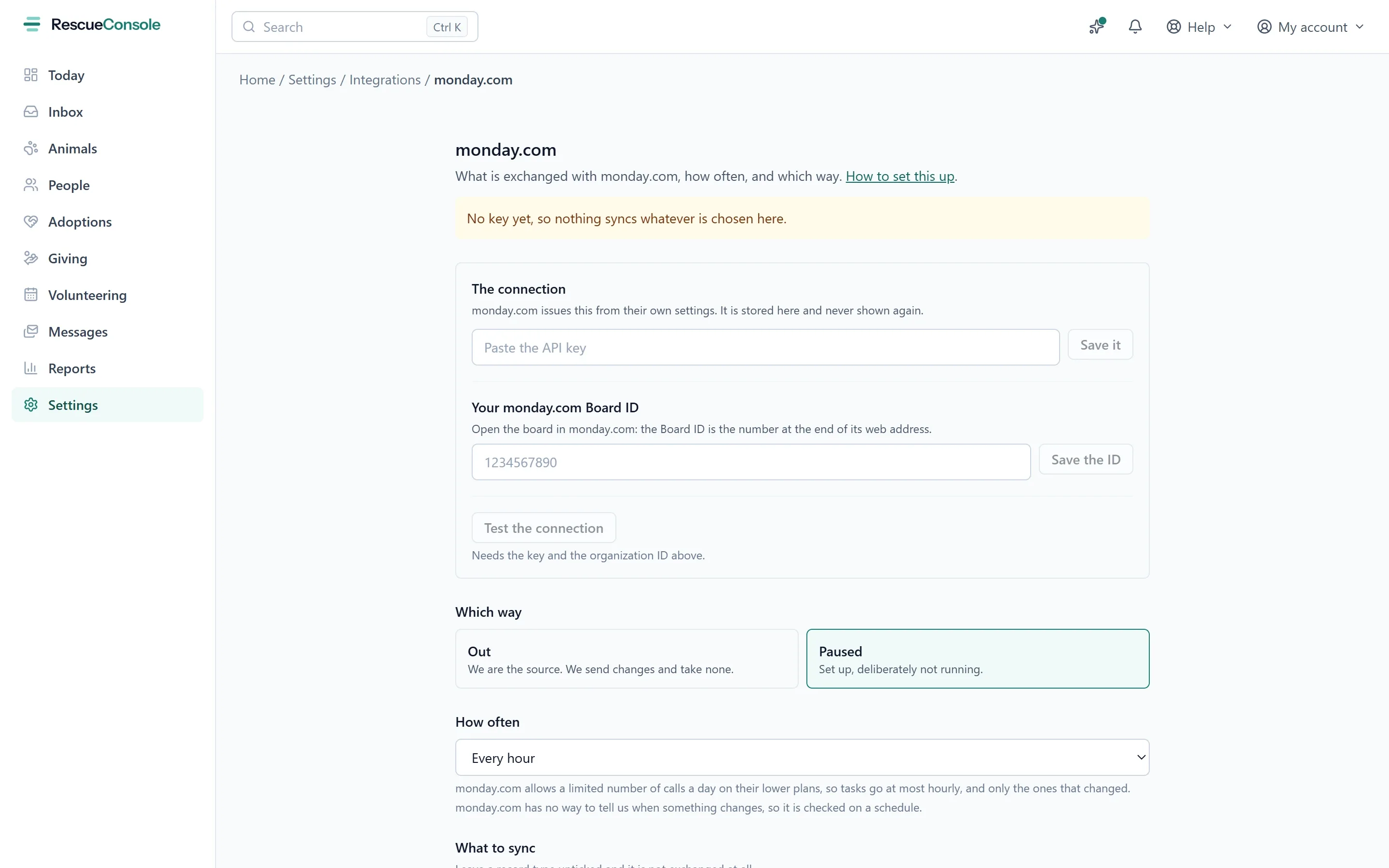Go to the Reports section label

point(72,368)
